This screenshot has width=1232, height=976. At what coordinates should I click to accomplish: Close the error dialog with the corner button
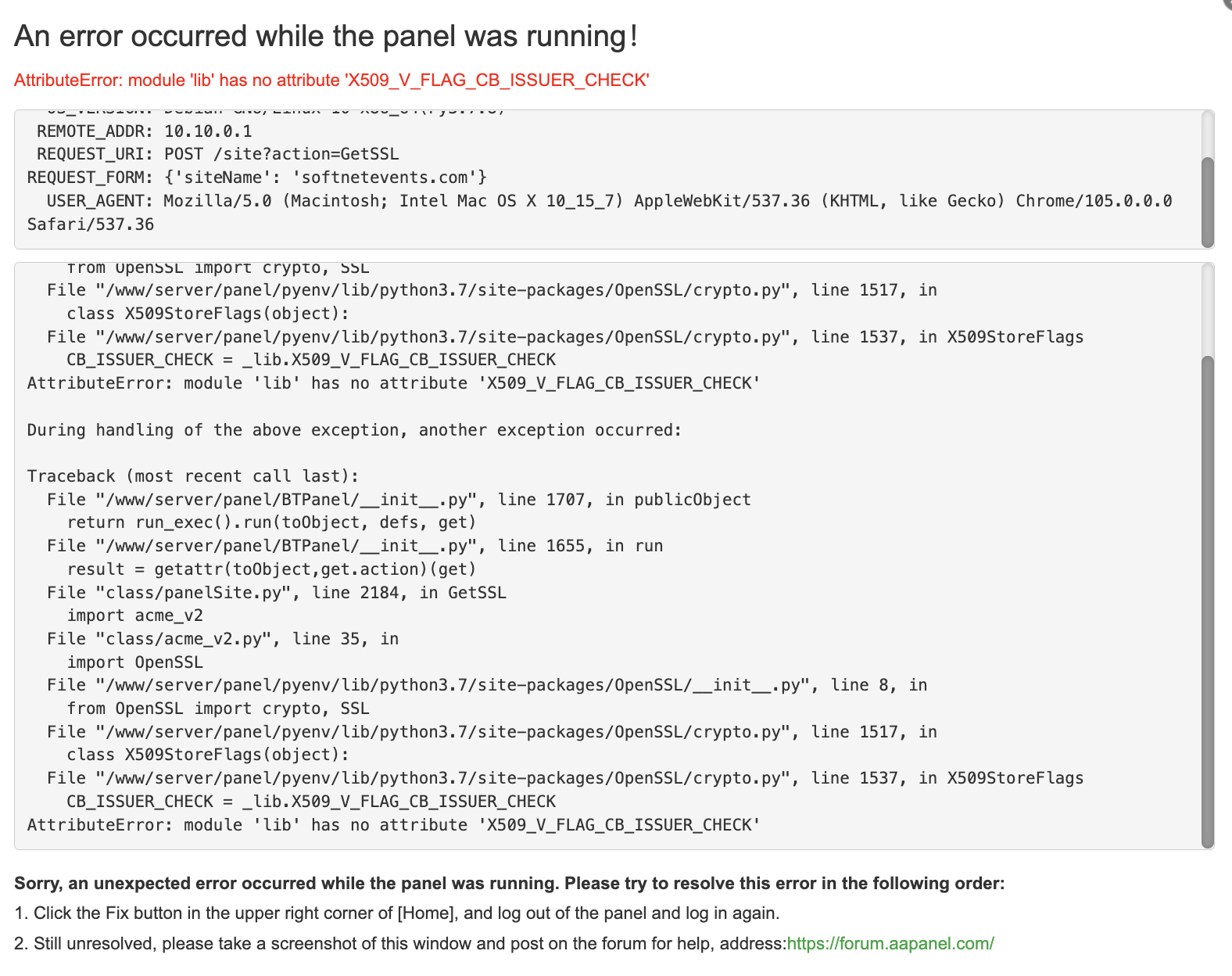pos(1227,3)
